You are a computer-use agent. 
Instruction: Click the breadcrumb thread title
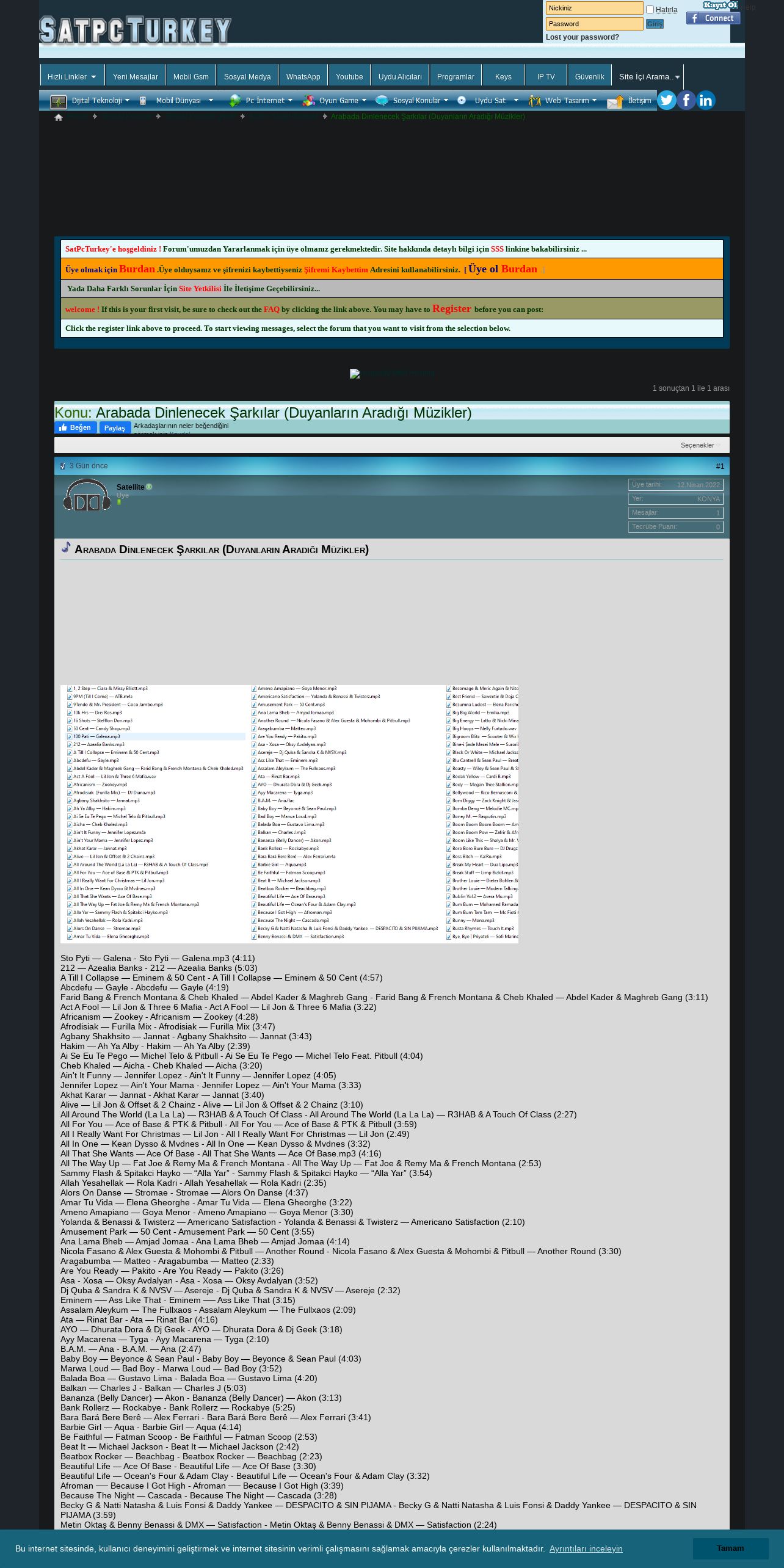pyautogui.click(x=427, y=117)
